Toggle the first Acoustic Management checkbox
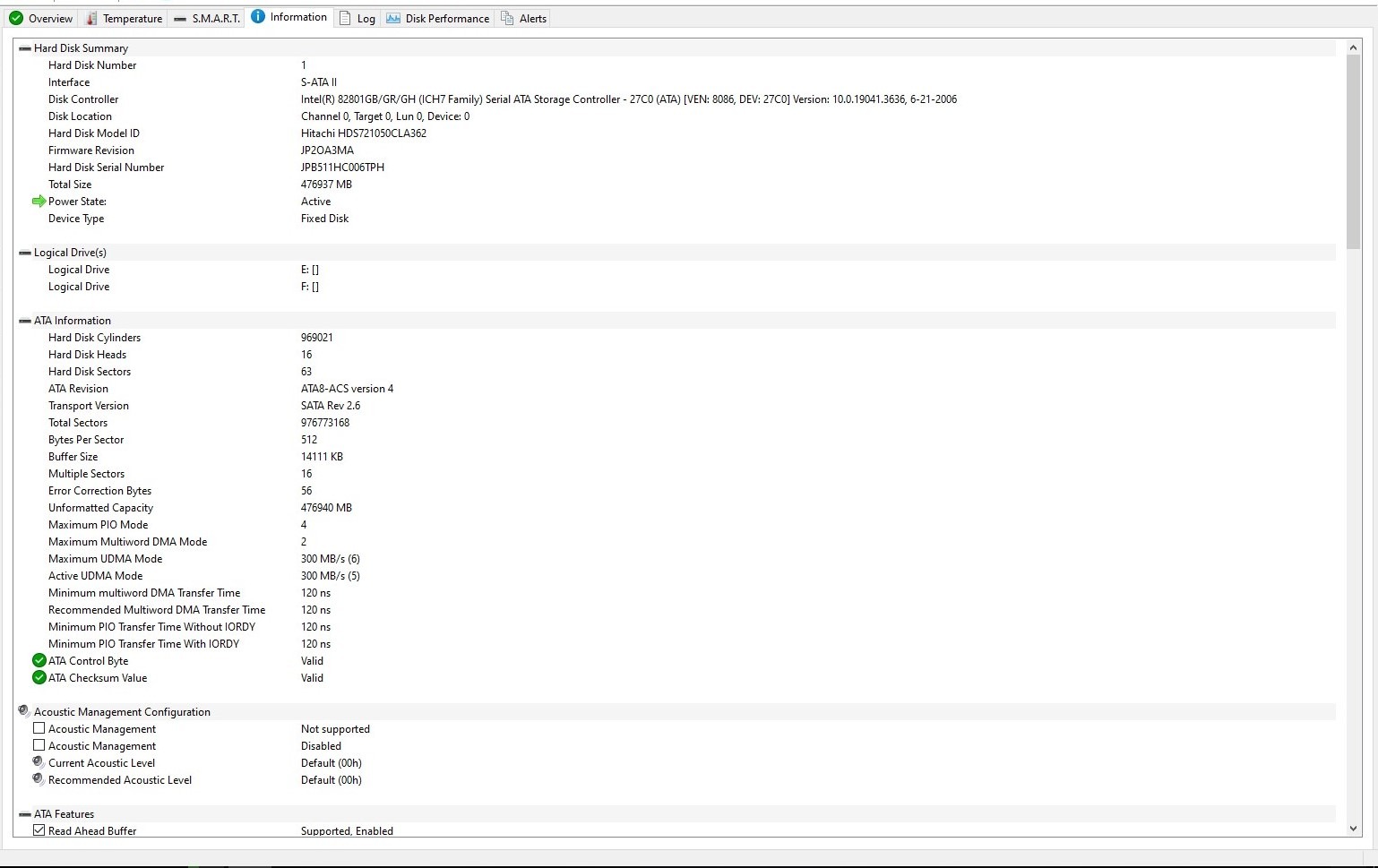 click(x=39, y=728)
